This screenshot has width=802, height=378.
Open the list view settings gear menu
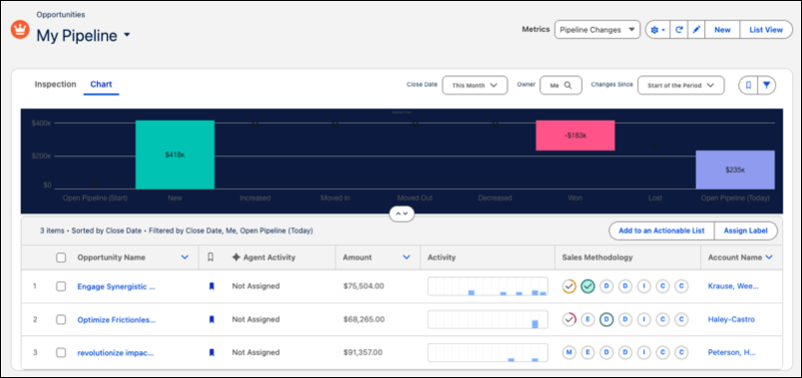[657, 30]
